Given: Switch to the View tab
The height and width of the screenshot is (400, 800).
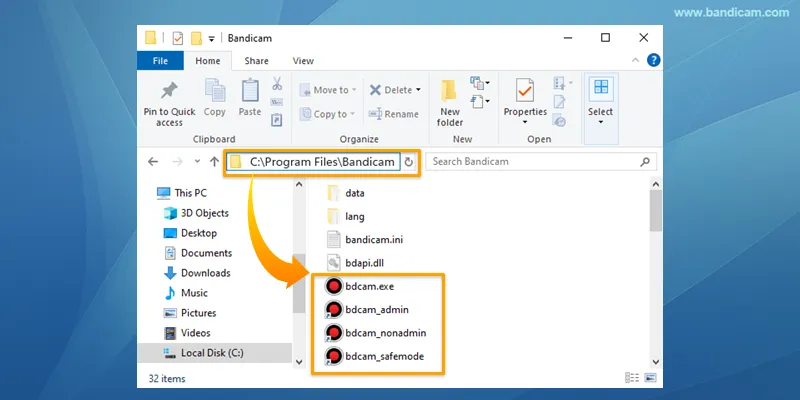Looking at the screenshot, I should [303, 61].
